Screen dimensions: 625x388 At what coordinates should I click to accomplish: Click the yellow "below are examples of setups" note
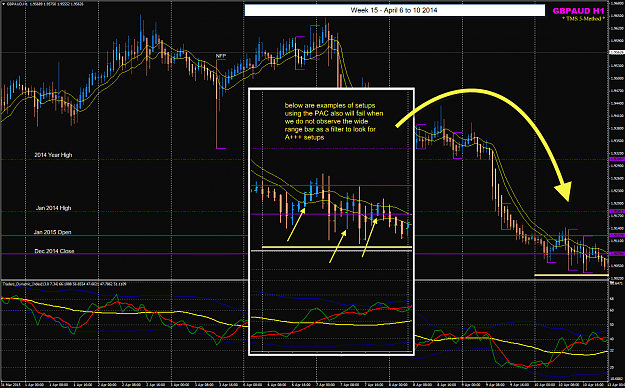(334, 121)
